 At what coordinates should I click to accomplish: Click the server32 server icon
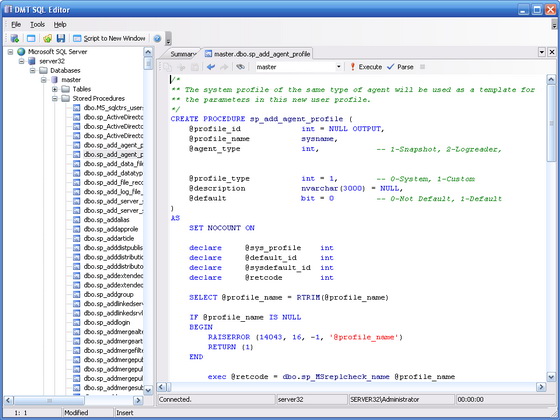tap(32, 61)
